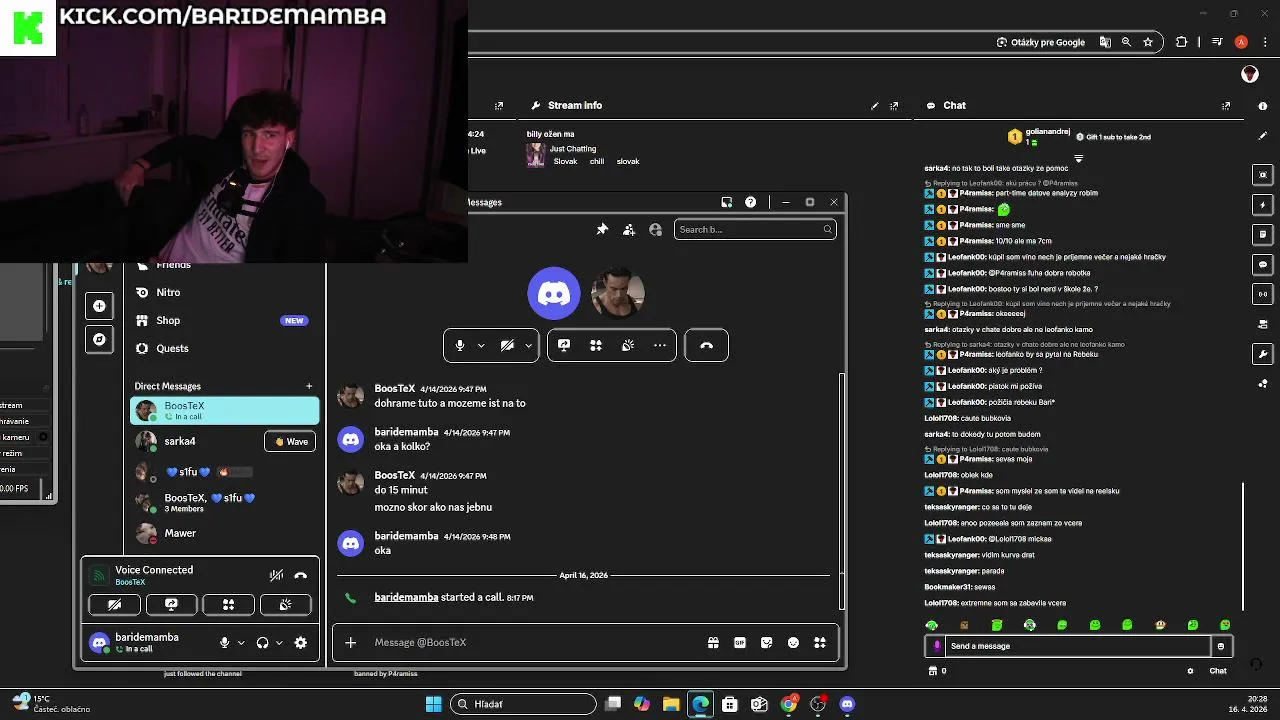Screen dimensions: 1280x720
Task: Open the gift icon in message bar
Action: tap(713, 643)
